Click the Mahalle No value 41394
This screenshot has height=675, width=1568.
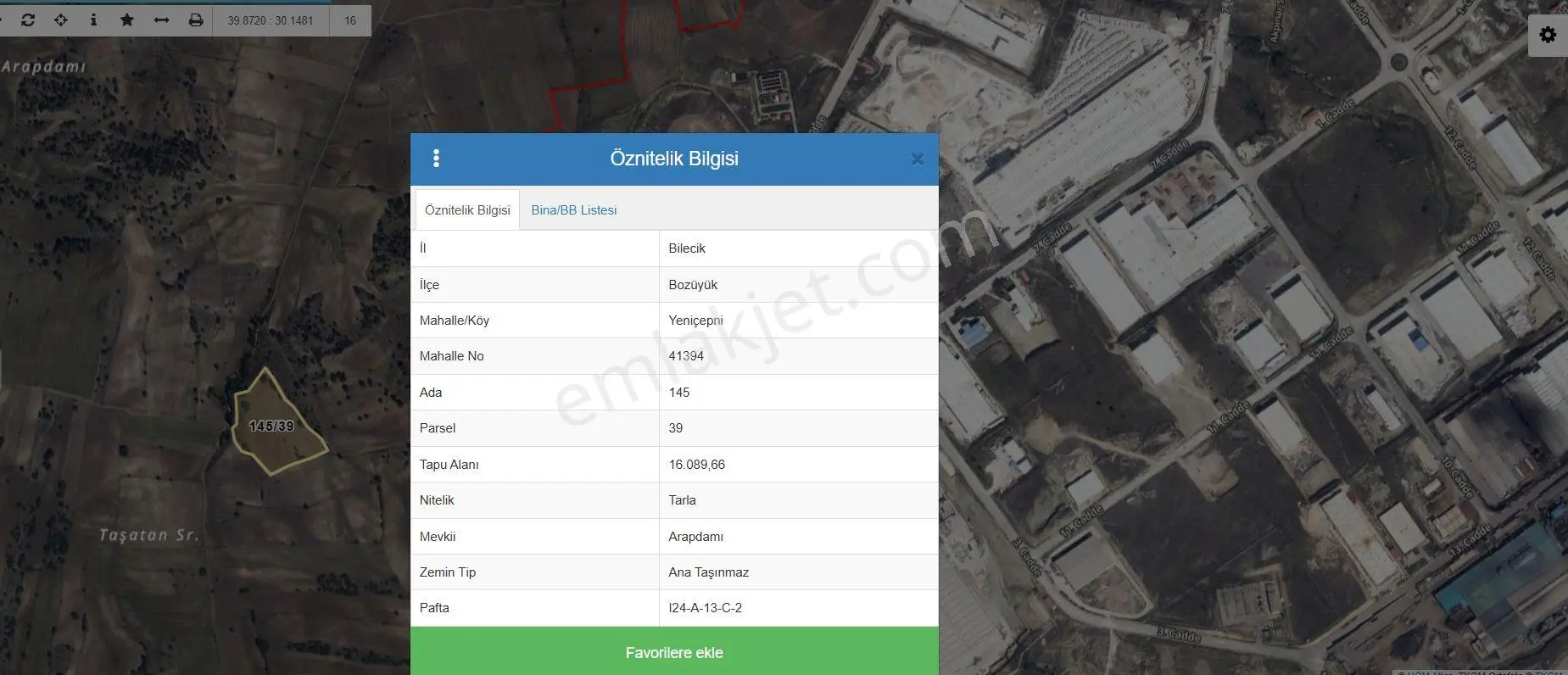coord(686,356)
